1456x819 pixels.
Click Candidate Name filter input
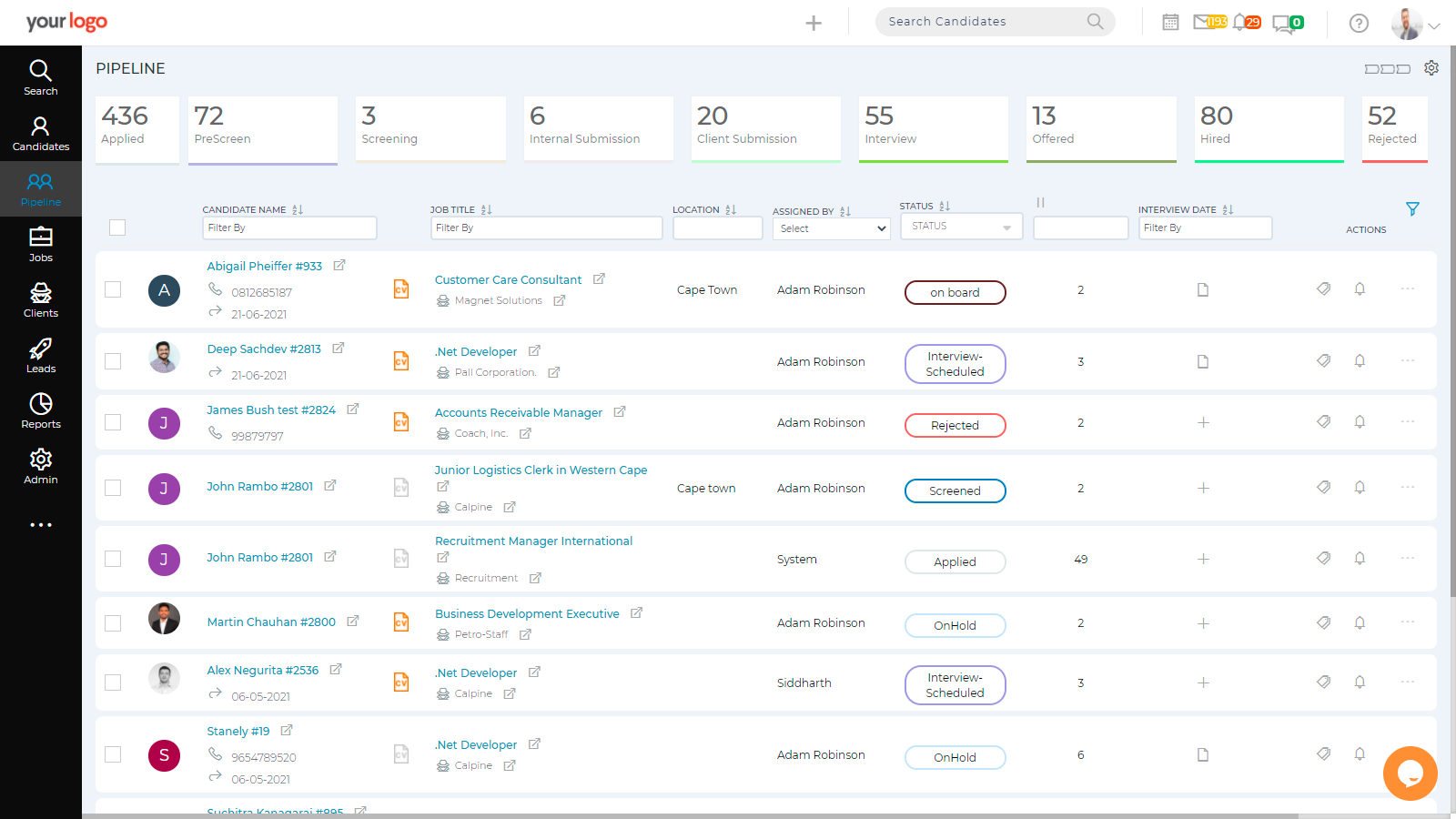click(289, 227)
